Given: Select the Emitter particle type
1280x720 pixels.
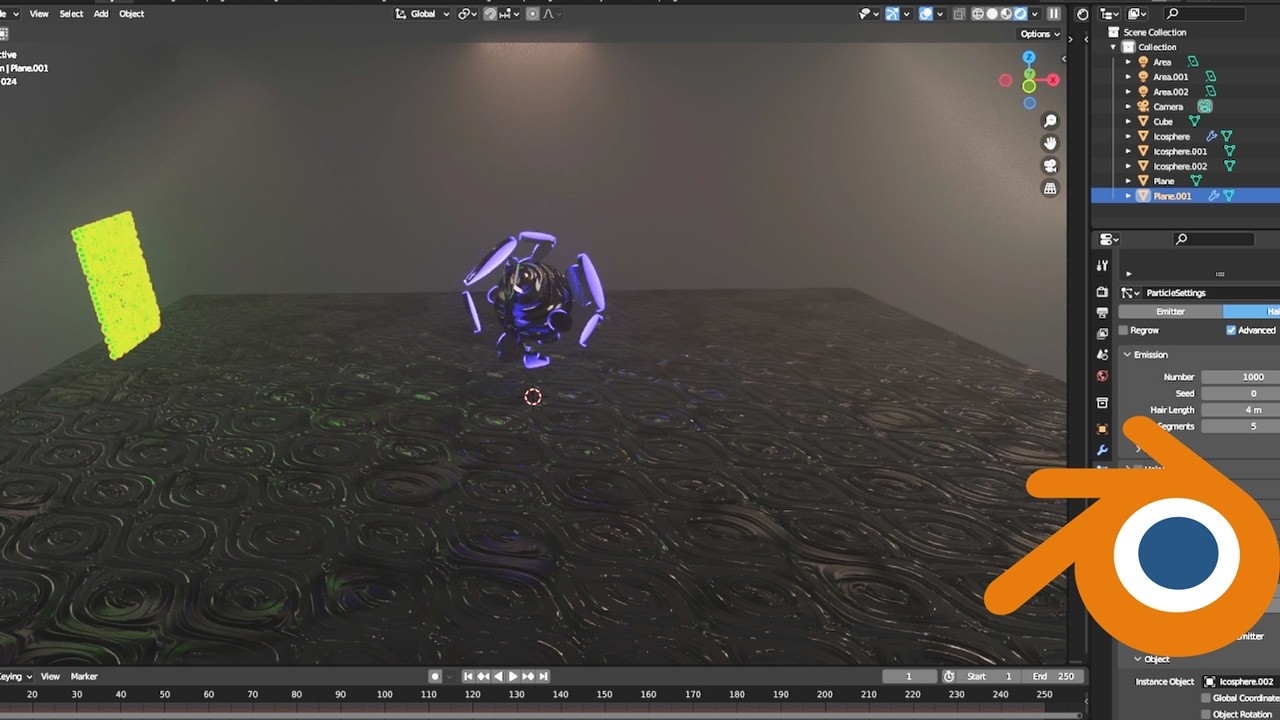Looking at the screenshot, I should (1170, 312).
